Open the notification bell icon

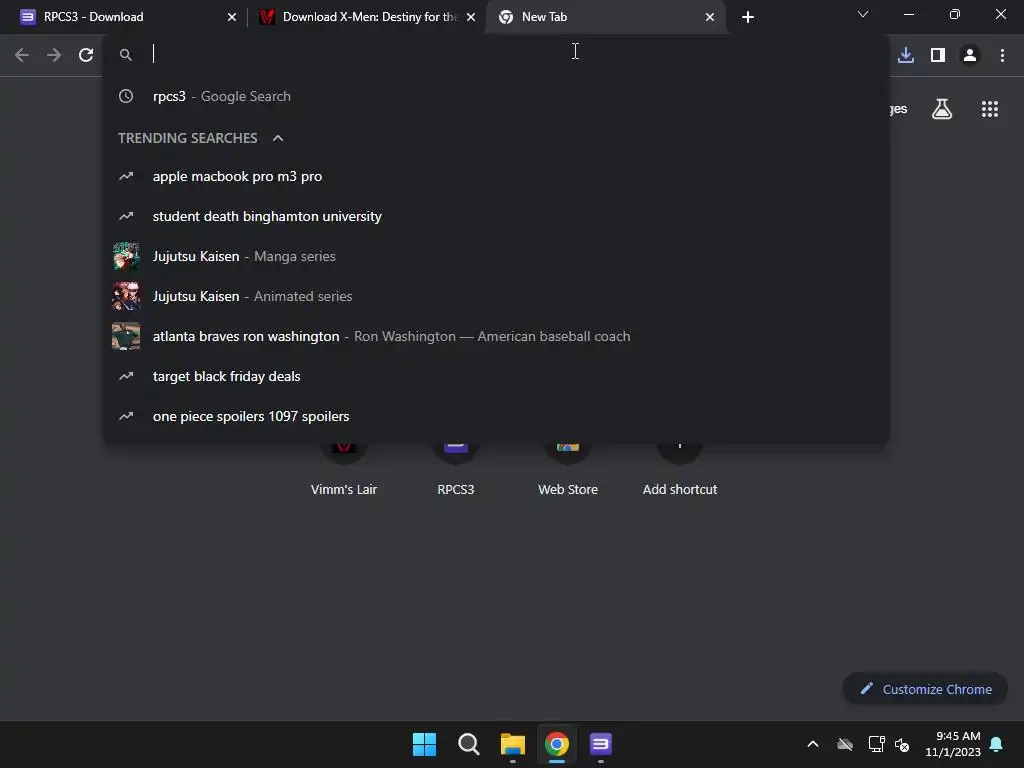pos(997,744)
